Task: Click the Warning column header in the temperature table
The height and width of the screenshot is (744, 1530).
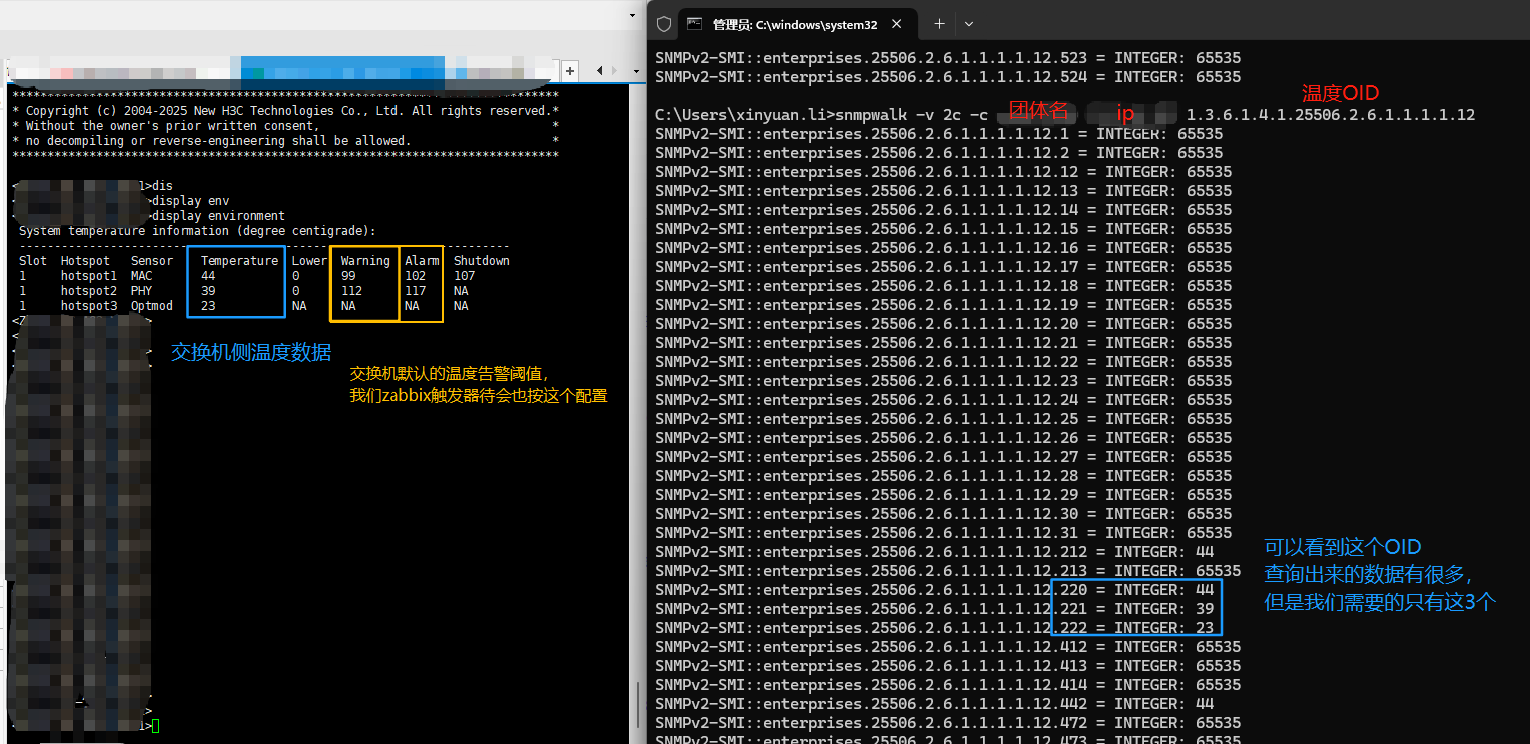Action: [x=364, y=261]
